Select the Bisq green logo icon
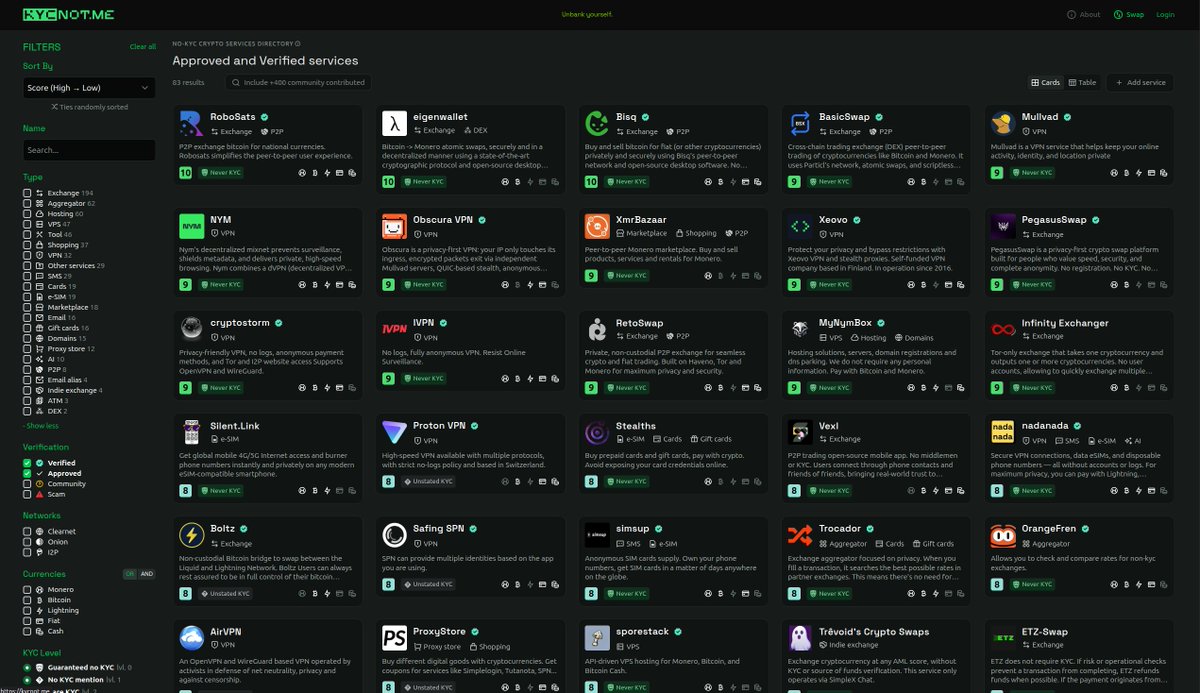Image resolution: width=1200 pixels, height=693 pixels. click(597, 123)
